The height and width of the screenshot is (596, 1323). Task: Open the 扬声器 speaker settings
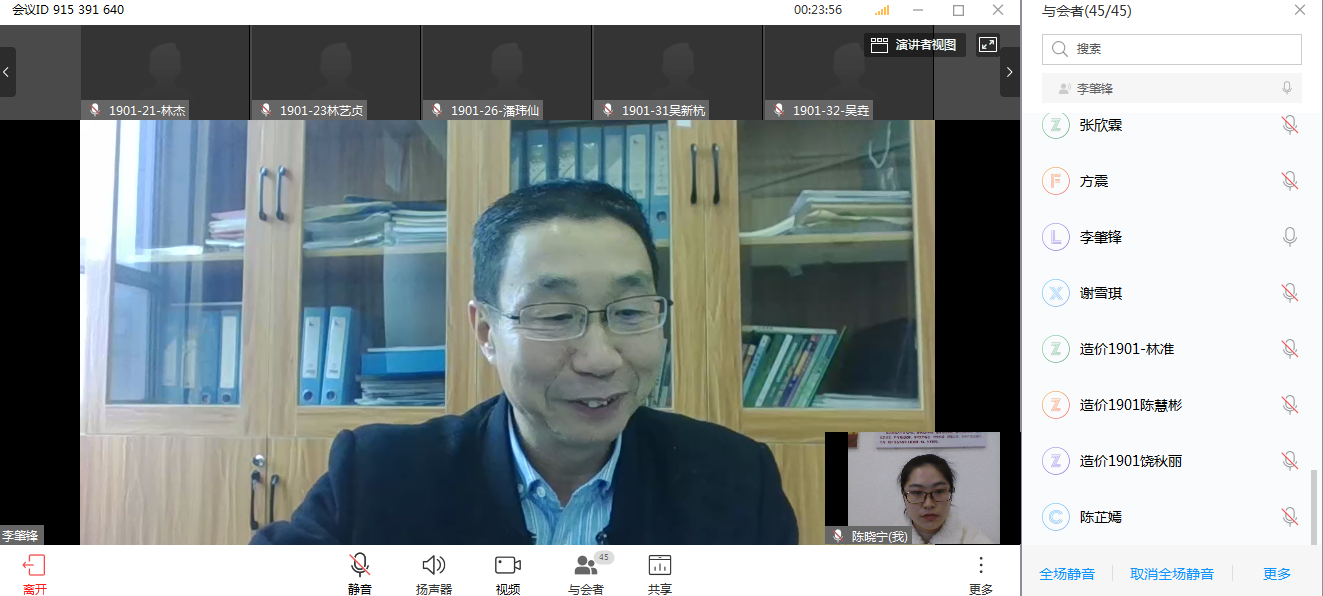click(434, 566)
